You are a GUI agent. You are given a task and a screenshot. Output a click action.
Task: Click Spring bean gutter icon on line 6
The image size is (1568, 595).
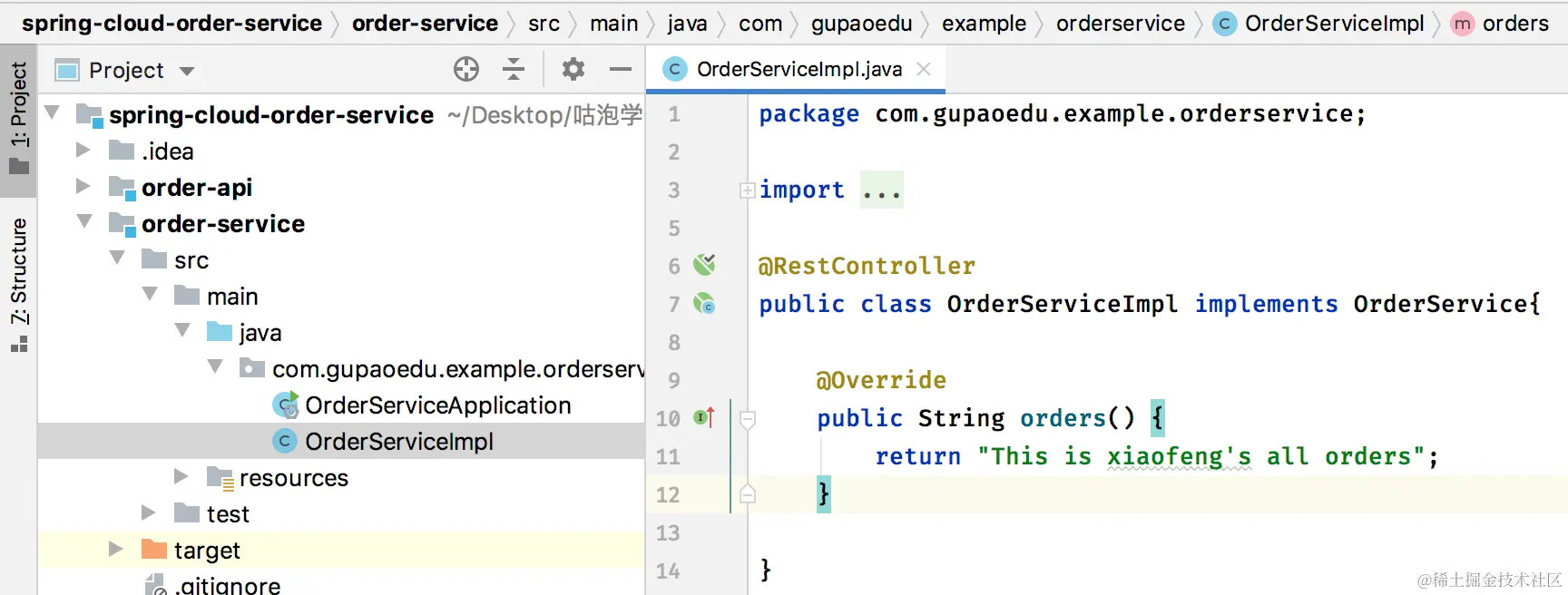(x=704, y=264)
